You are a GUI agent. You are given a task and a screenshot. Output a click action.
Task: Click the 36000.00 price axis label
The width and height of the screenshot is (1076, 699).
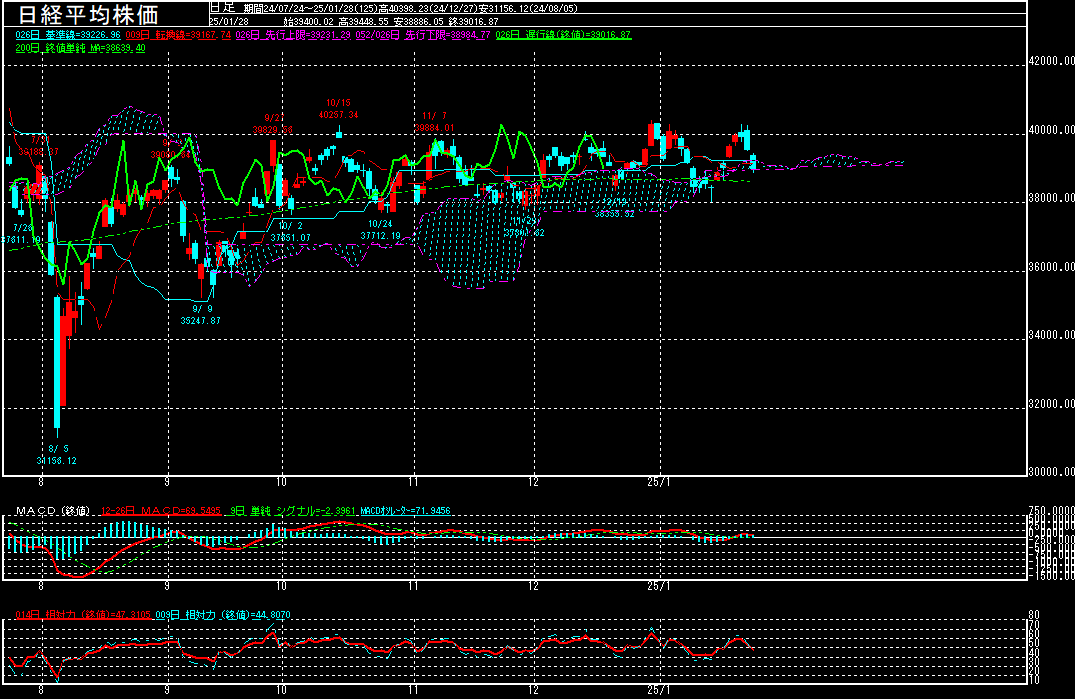[1052, 267]
